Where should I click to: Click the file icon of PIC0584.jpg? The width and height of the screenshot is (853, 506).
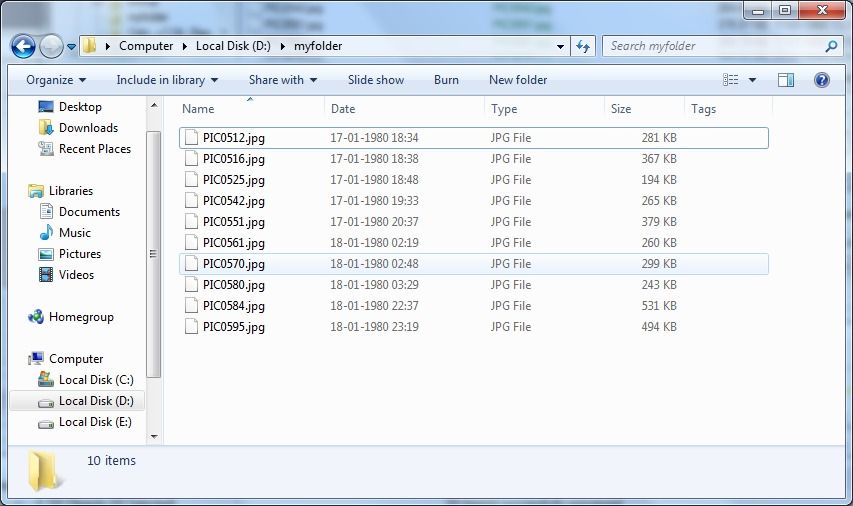pyautogui.click(x=191, y=305)
